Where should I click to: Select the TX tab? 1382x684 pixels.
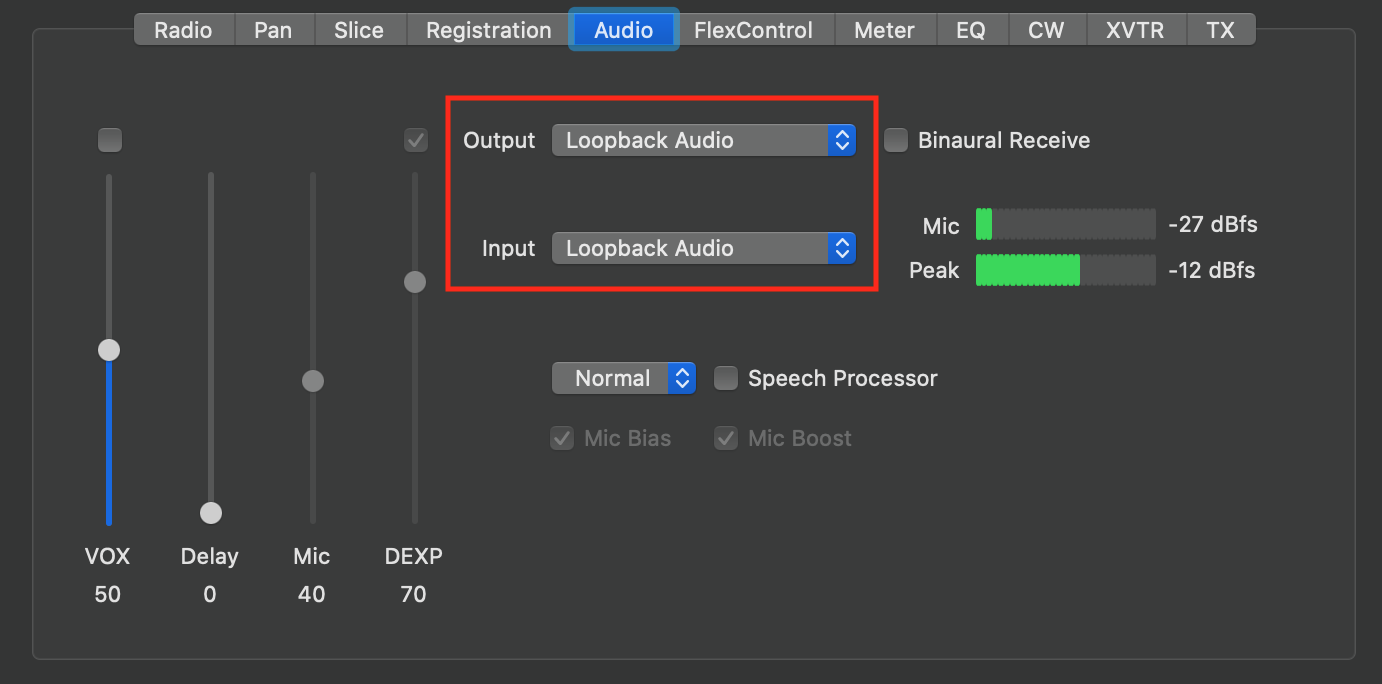tap(1221, 29)
